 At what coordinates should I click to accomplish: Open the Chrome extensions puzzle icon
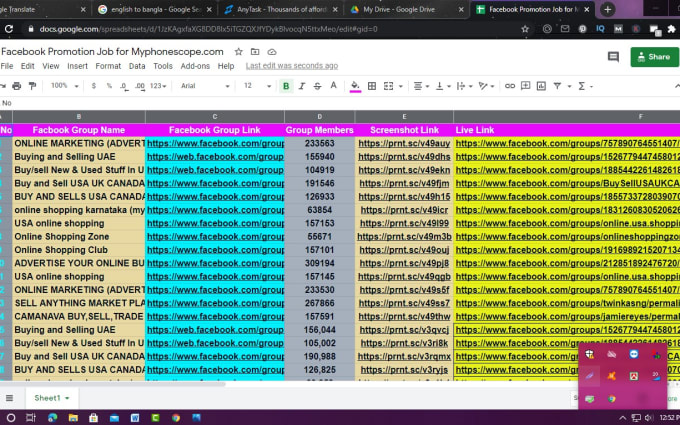point(671,29)
